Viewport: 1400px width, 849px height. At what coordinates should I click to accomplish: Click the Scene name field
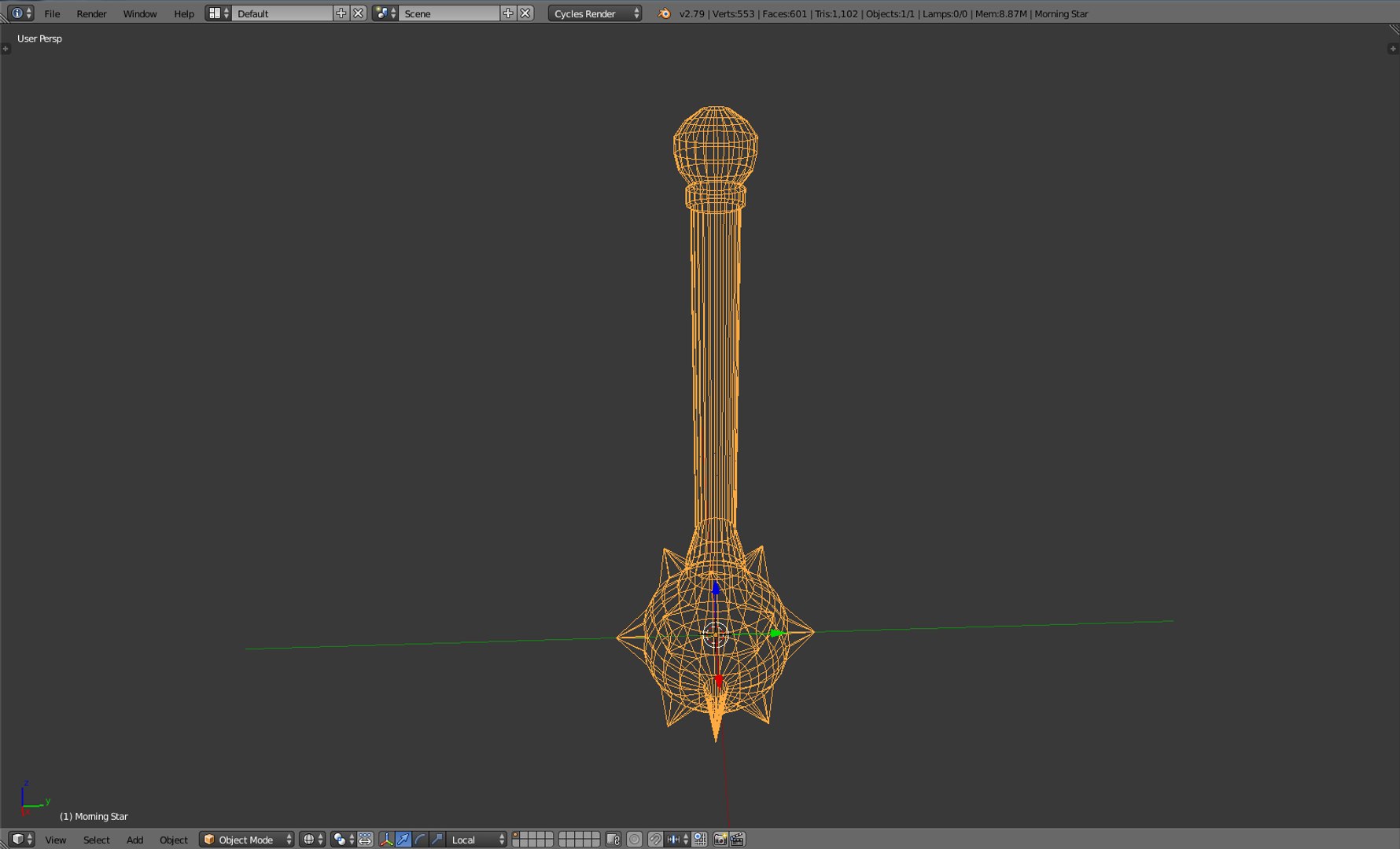tap(449, 13)
